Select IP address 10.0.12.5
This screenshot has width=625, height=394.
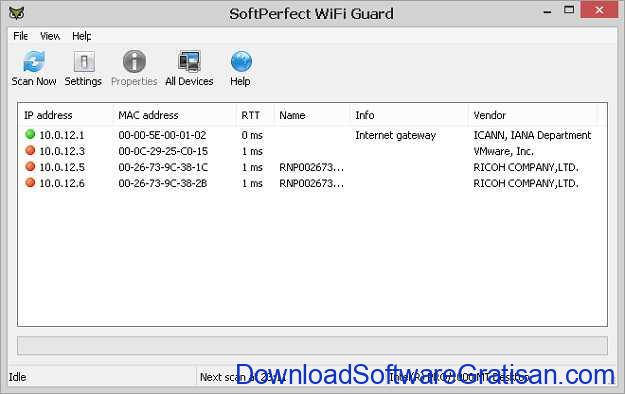62,167
